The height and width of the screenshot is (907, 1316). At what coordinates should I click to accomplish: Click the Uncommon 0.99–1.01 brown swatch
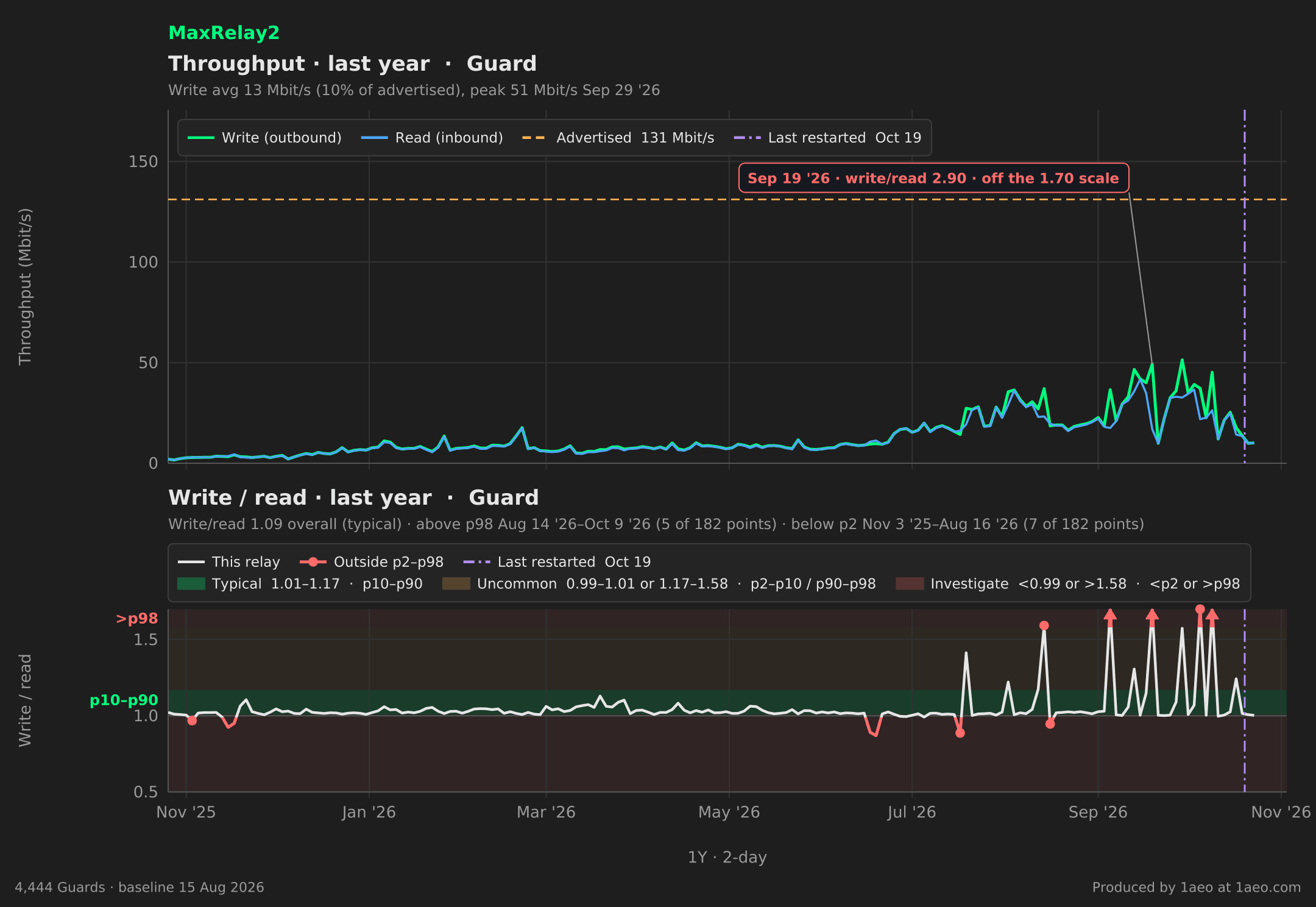click(456, 584)
